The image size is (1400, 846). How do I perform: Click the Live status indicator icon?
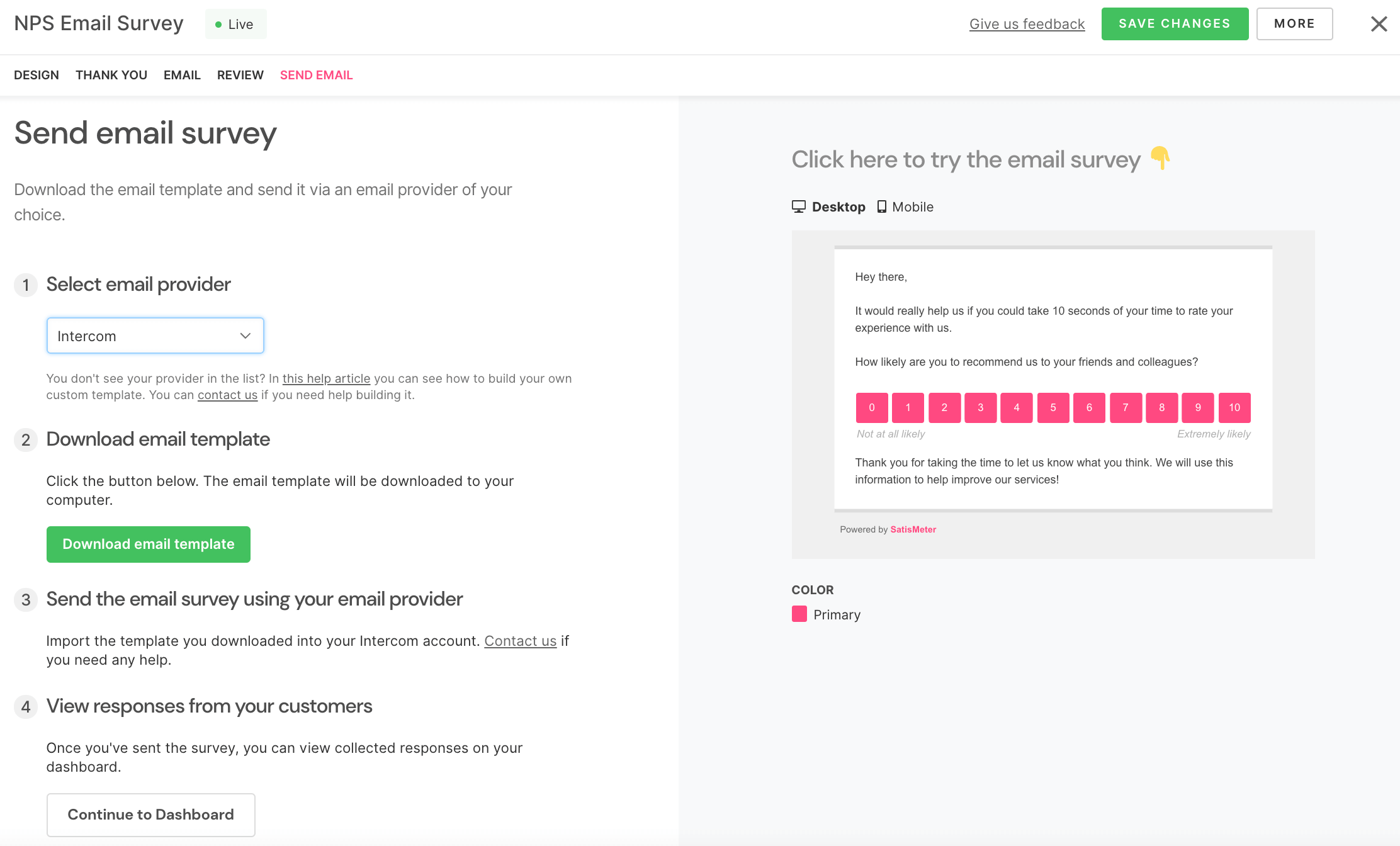221,24
